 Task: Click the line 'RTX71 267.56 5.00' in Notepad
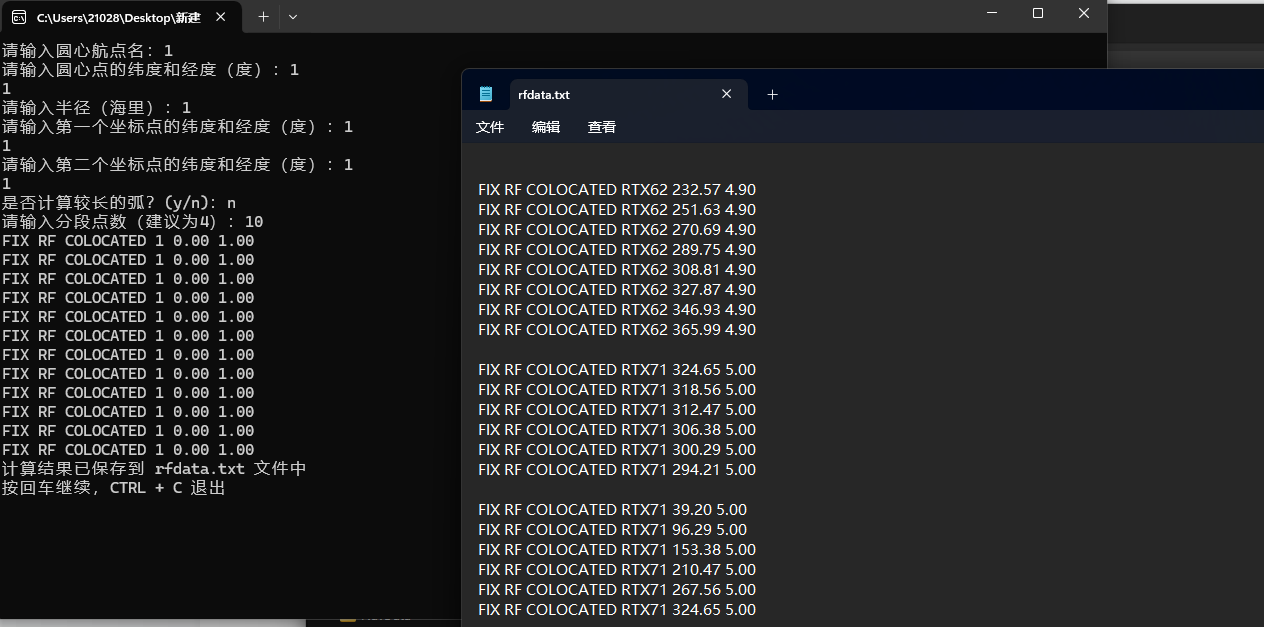click(x=617, y=589)
